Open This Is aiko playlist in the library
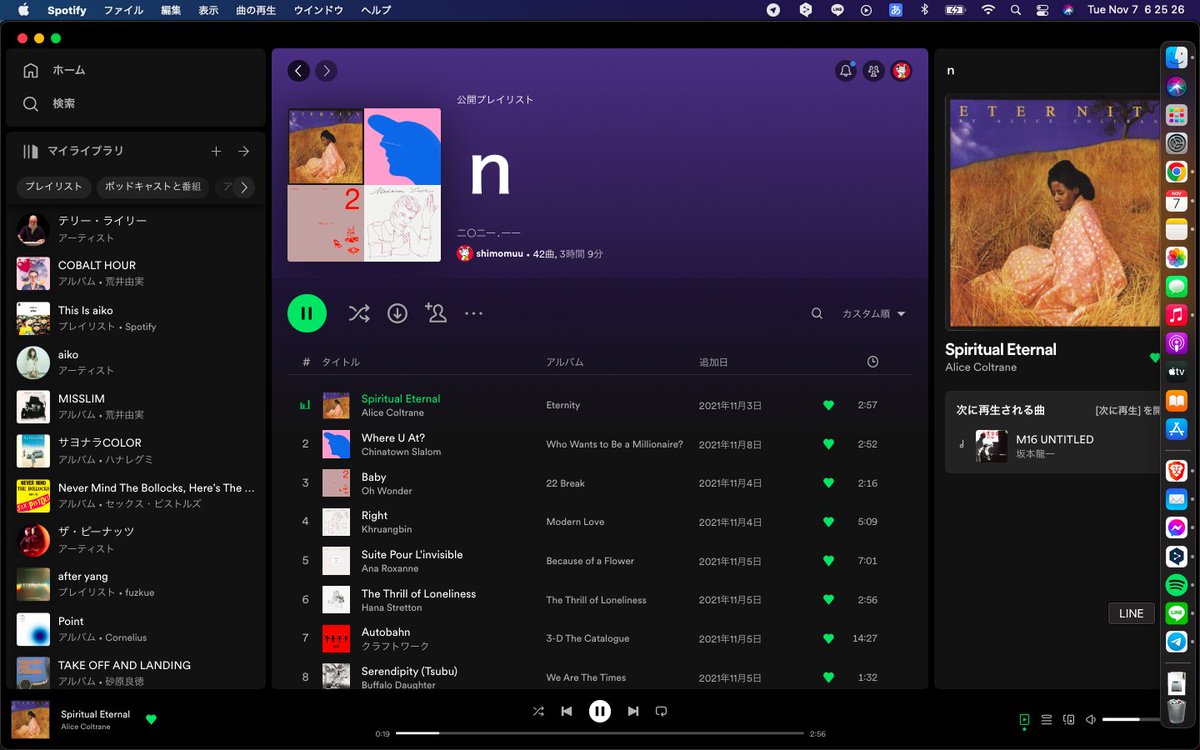 136,318
